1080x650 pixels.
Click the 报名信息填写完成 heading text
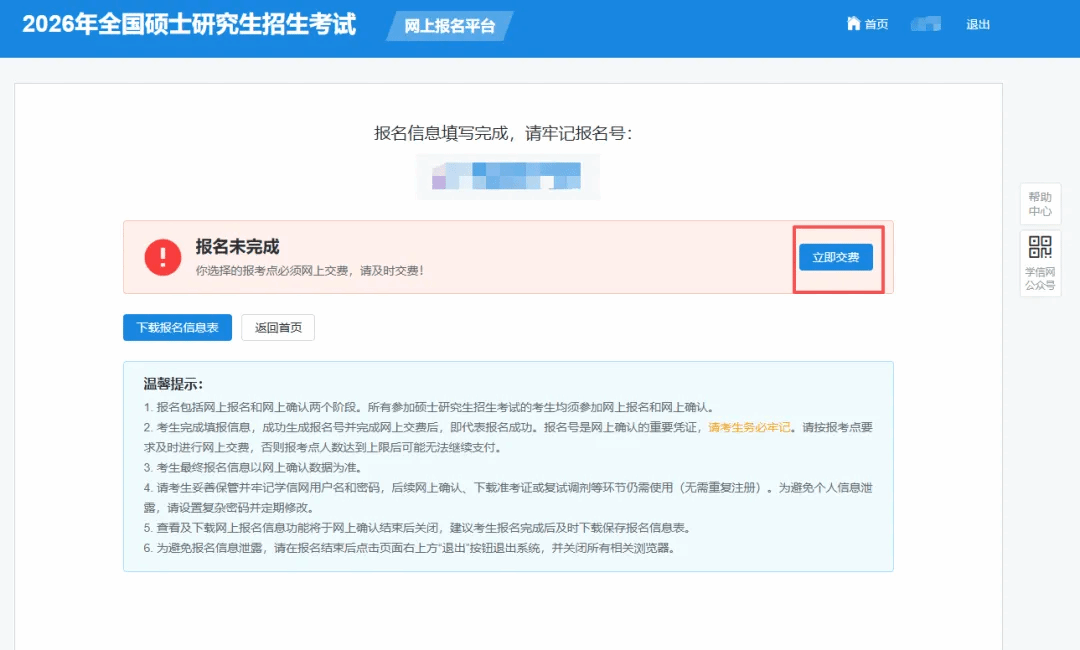503,134
